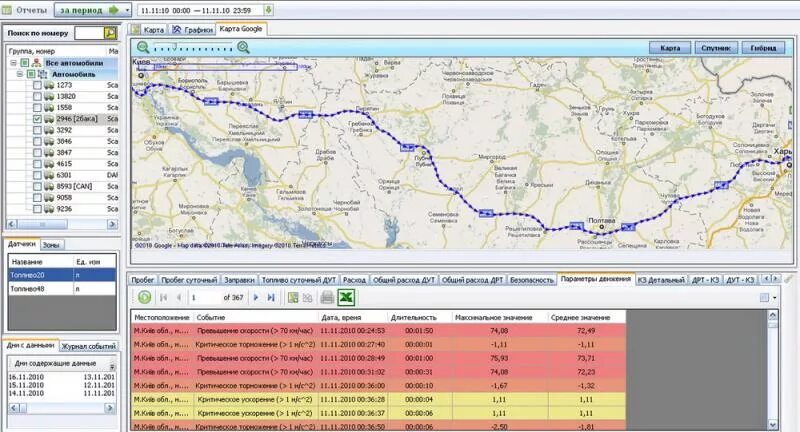Click the Reports icon at top left
Image resolution: width=800 pixels, height=432 pixels.
pos(7,10)
